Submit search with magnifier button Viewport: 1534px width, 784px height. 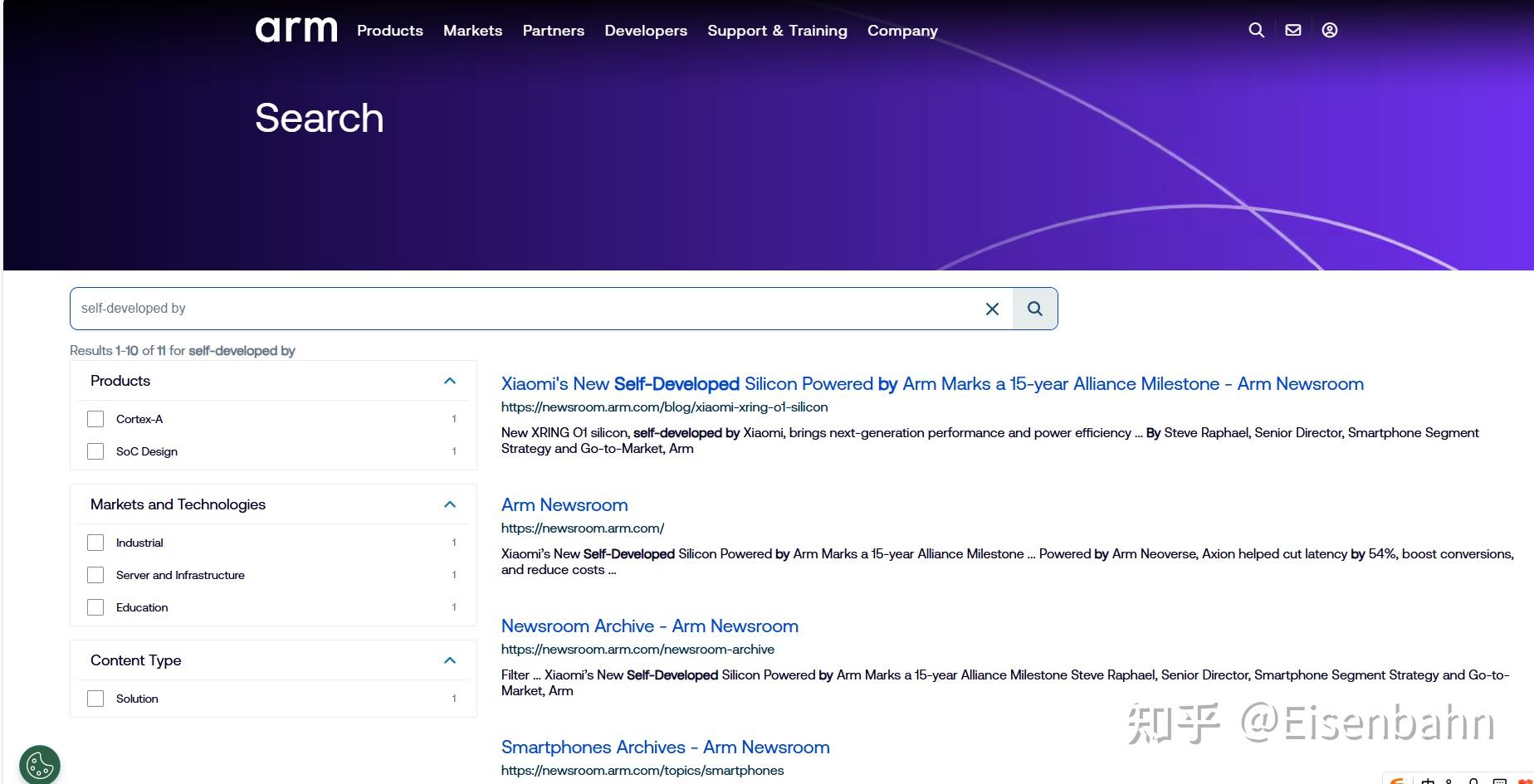[1035, 309]
